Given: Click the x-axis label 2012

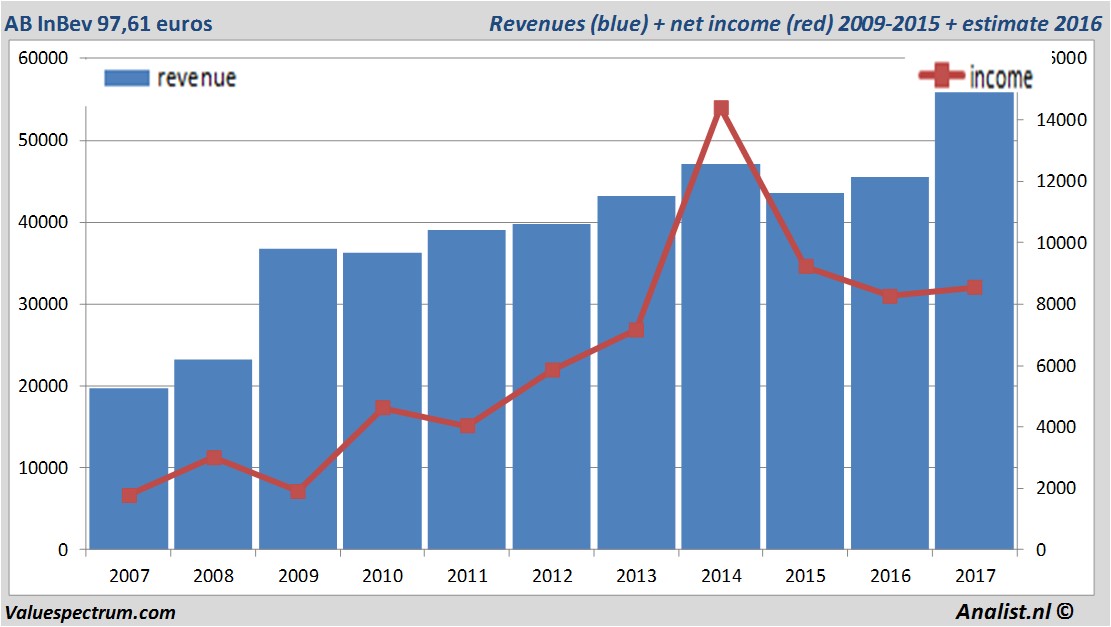Looking at the screenshot, I should [551, 575].
